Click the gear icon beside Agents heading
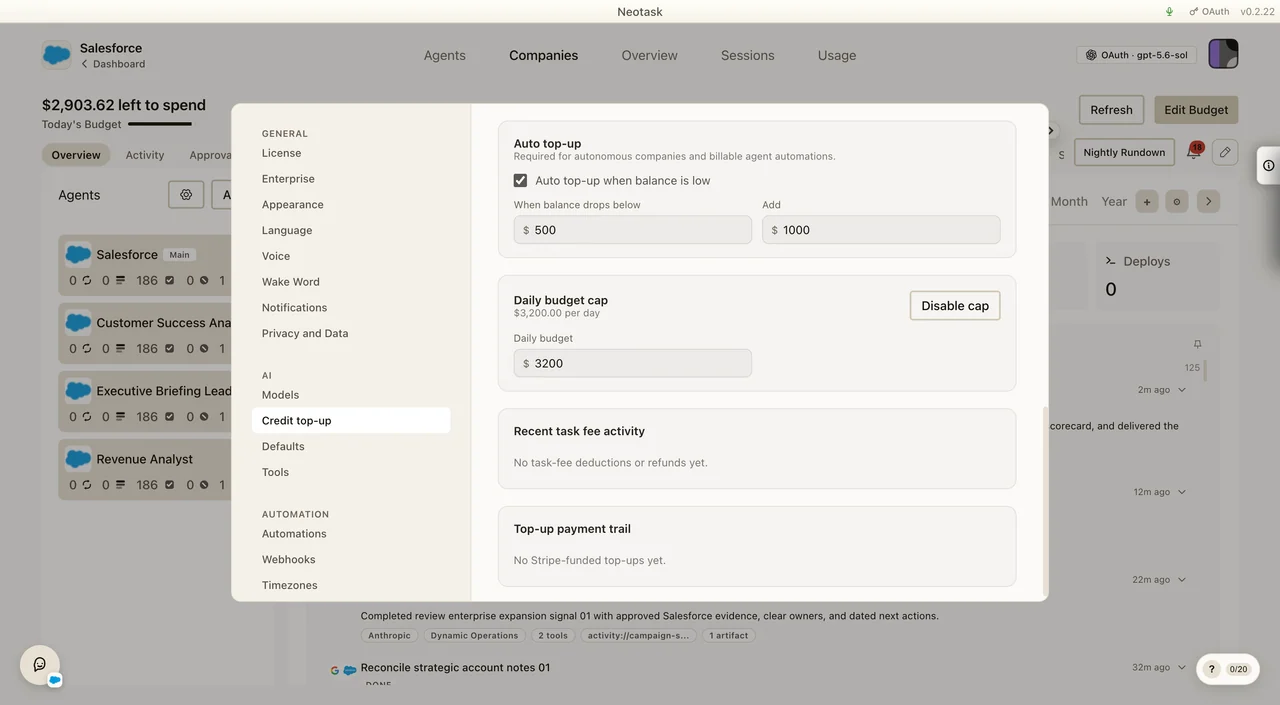1280x705 pixels. click(x=186, y=195)
